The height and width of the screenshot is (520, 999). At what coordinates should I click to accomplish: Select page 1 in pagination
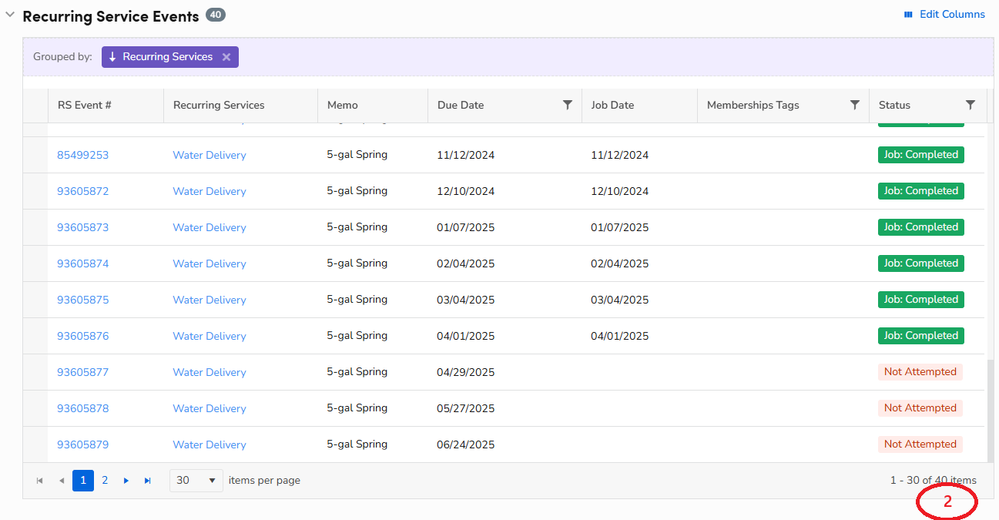[83, 481]
